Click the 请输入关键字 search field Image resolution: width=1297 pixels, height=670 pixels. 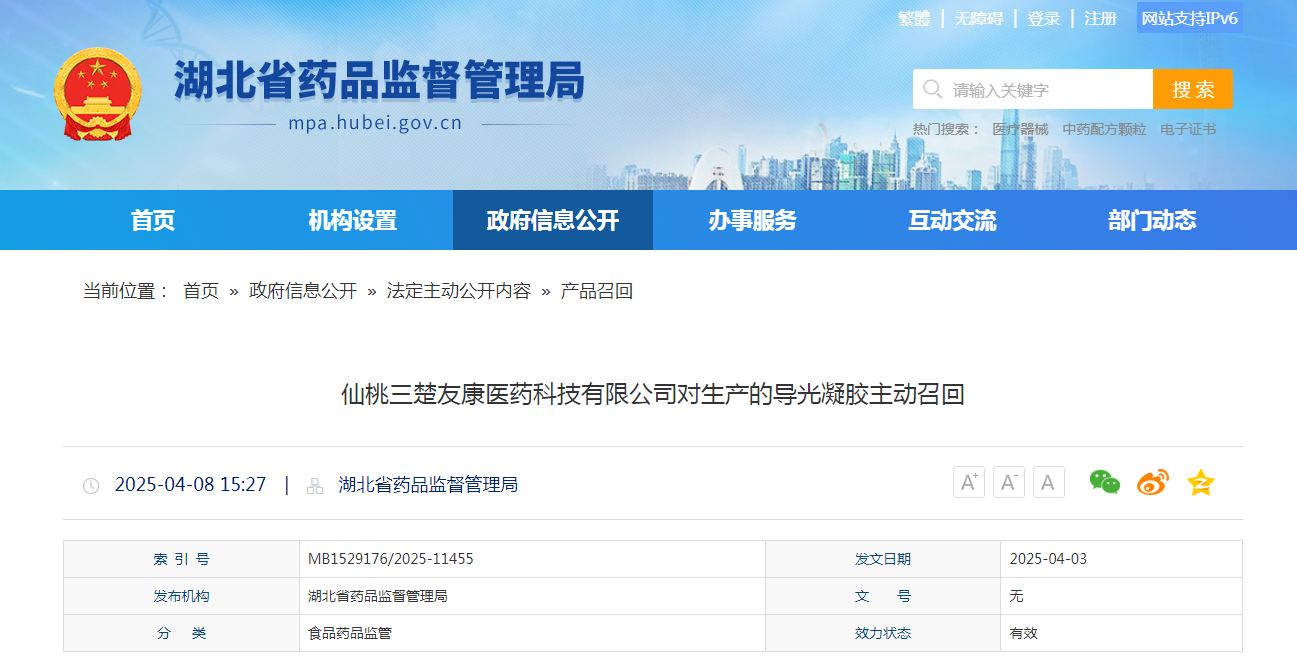coord(1045,90)
